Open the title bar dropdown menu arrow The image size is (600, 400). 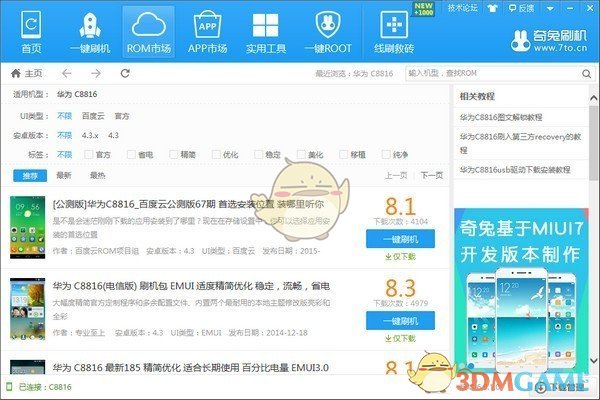[550, 8]
